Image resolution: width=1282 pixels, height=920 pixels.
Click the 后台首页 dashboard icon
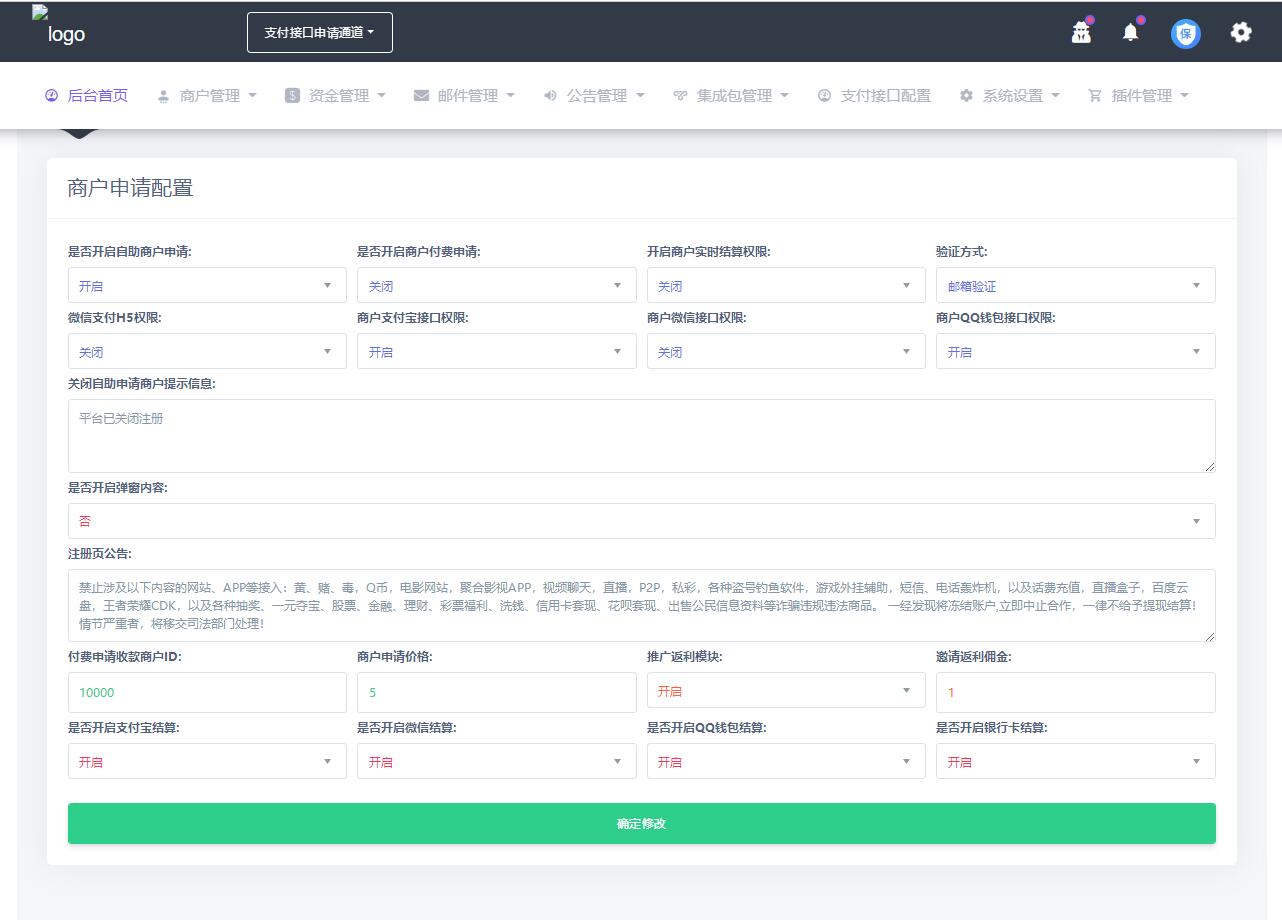52,96
